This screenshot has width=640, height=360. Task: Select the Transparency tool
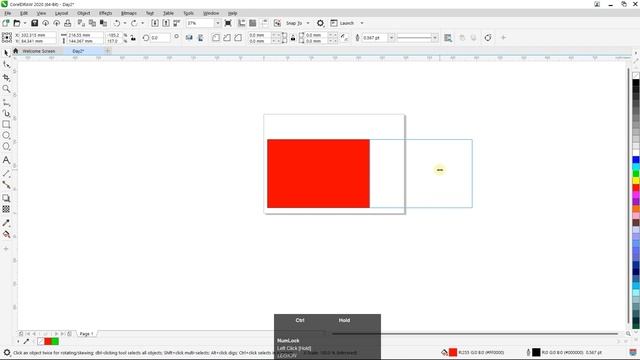6,209
